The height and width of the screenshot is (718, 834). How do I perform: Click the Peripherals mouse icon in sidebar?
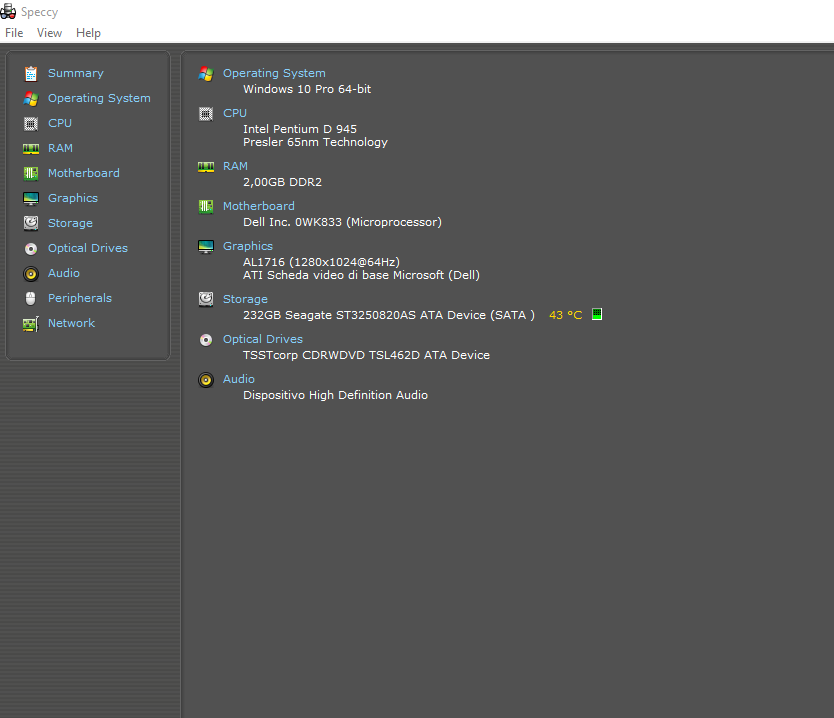pyautogui.click(x=31, y=298)
